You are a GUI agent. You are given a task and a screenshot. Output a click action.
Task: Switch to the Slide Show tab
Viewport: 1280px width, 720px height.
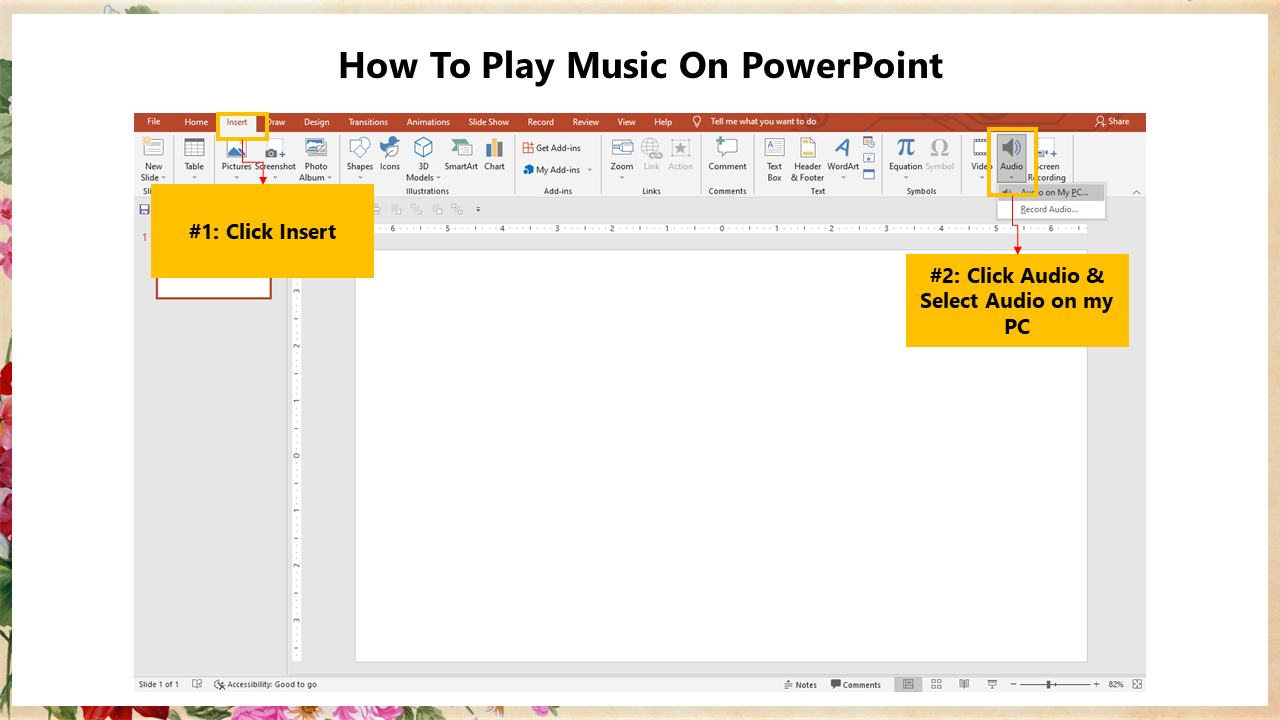click(x=489, y=122)
